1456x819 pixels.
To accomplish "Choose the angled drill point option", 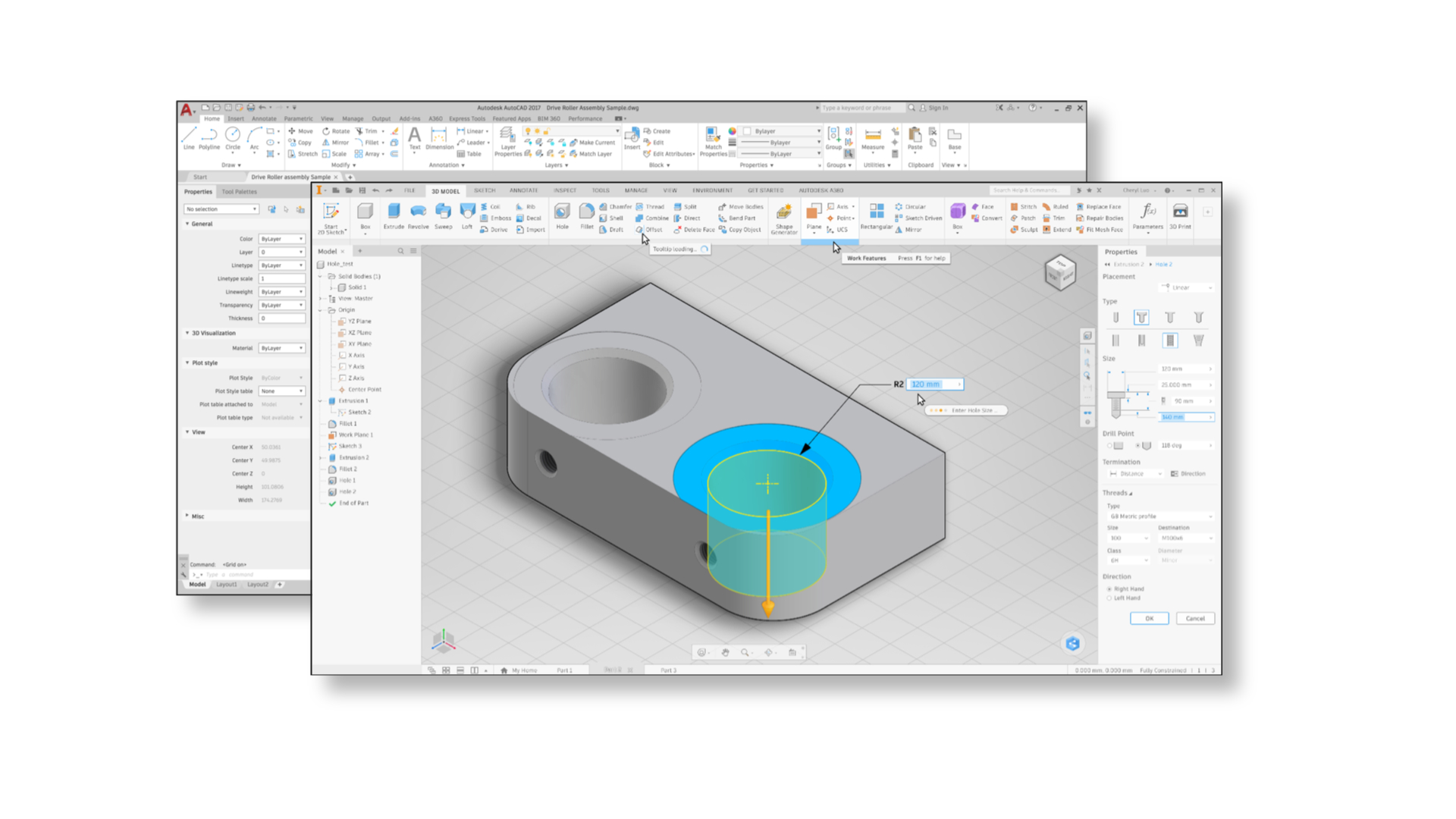I will click(1143, 446).
